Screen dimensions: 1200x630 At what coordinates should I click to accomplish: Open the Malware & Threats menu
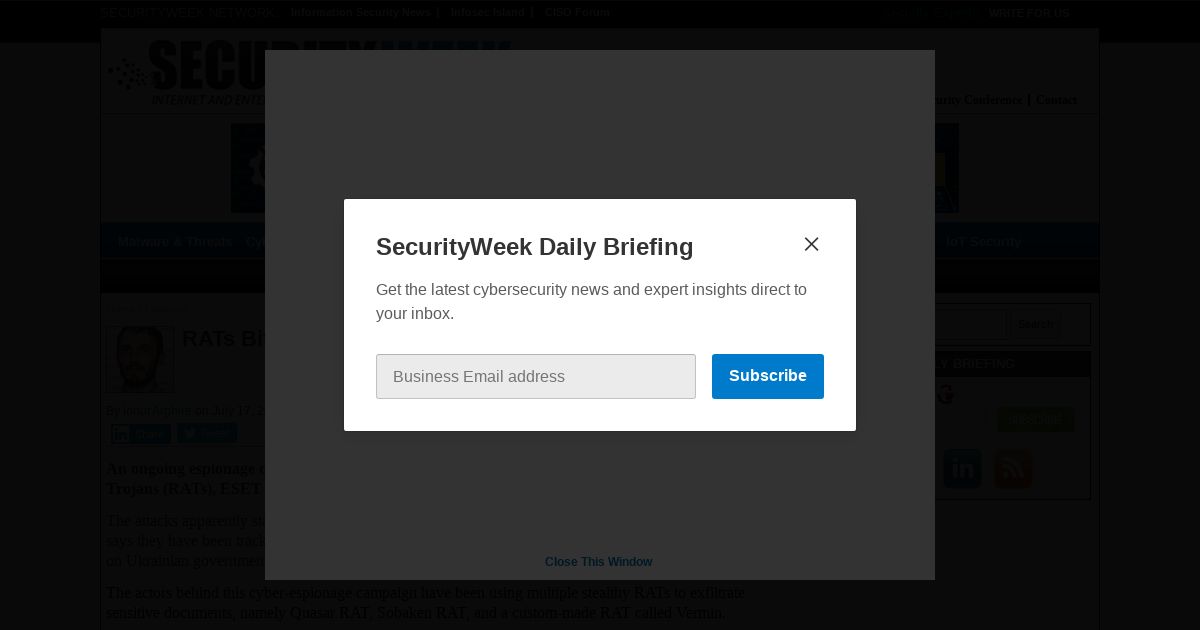coord(175,241)
